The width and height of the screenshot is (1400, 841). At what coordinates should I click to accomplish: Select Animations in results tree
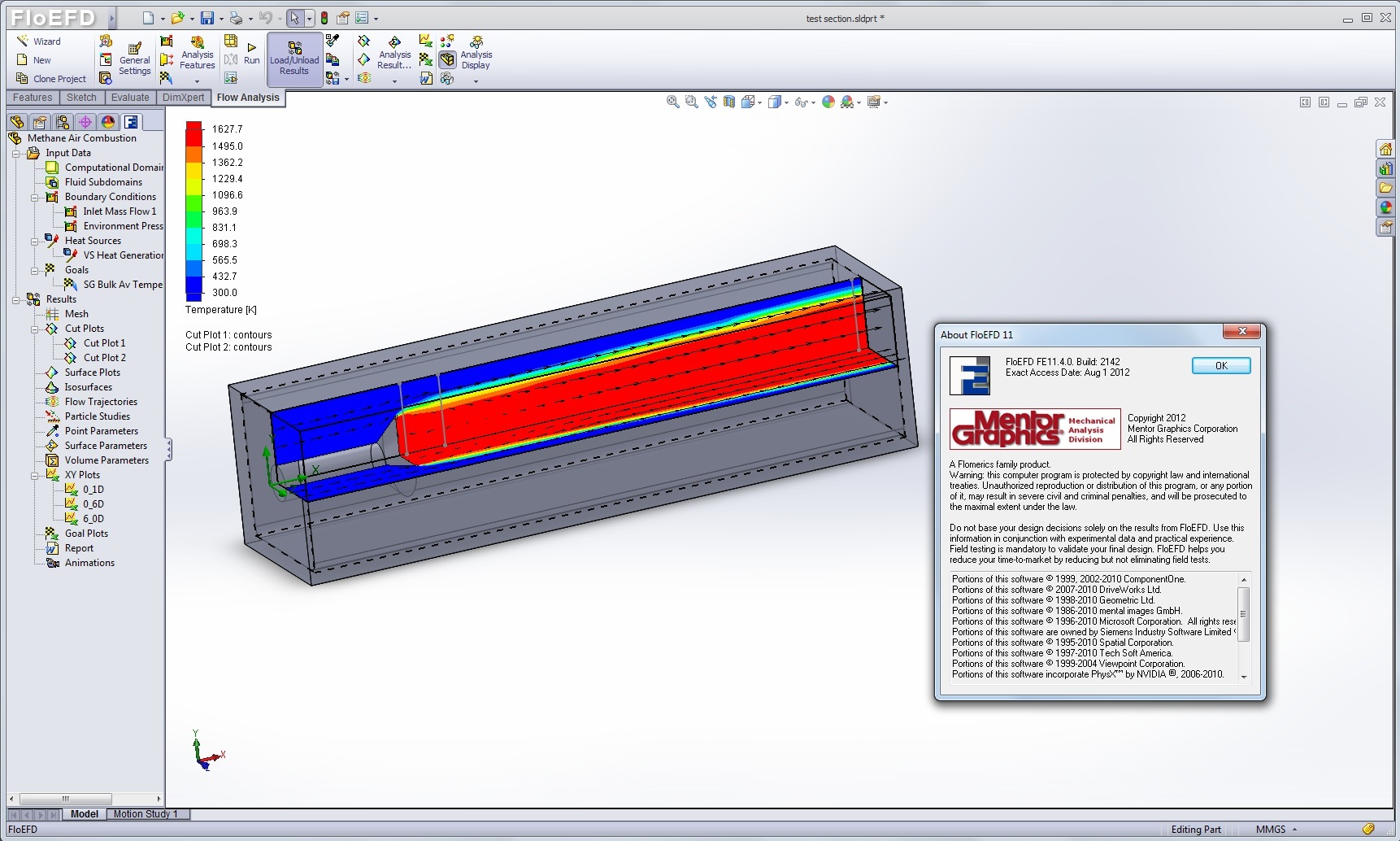[80, 563]
